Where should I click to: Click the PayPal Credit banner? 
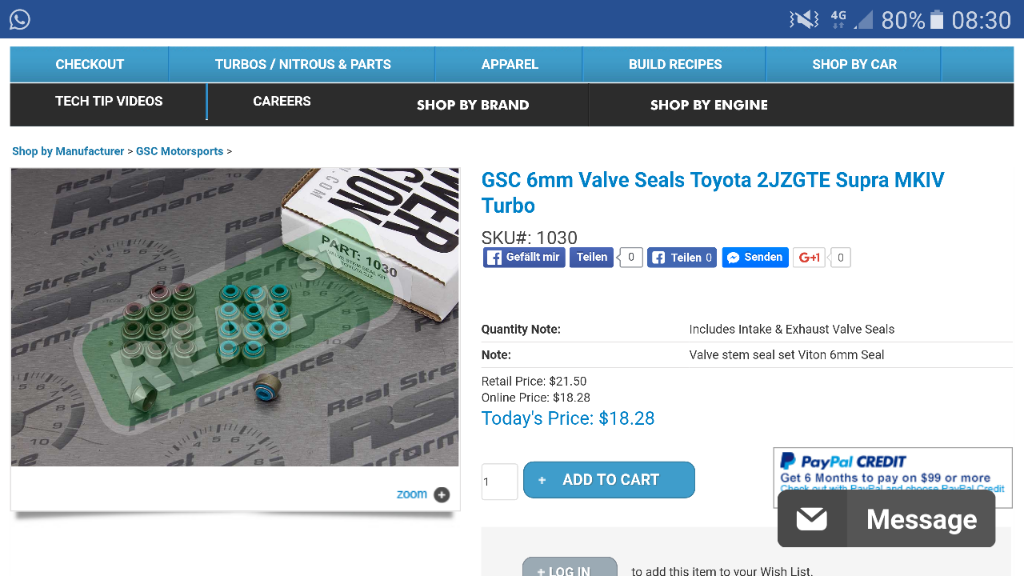[x=893, y=470]
